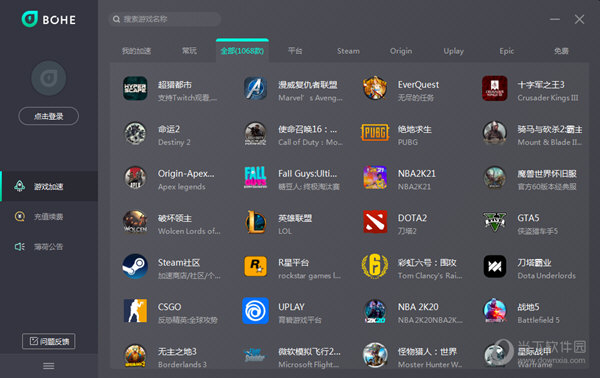Choose the EverQuest game icon
Screen dimensions: 600x378
(375, 88)
